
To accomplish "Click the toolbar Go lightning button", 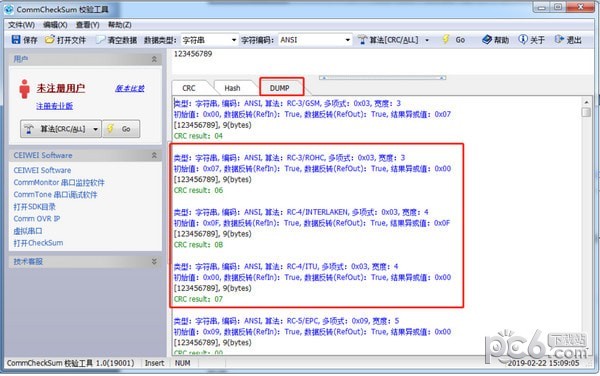I will click(x=453, y=40).
